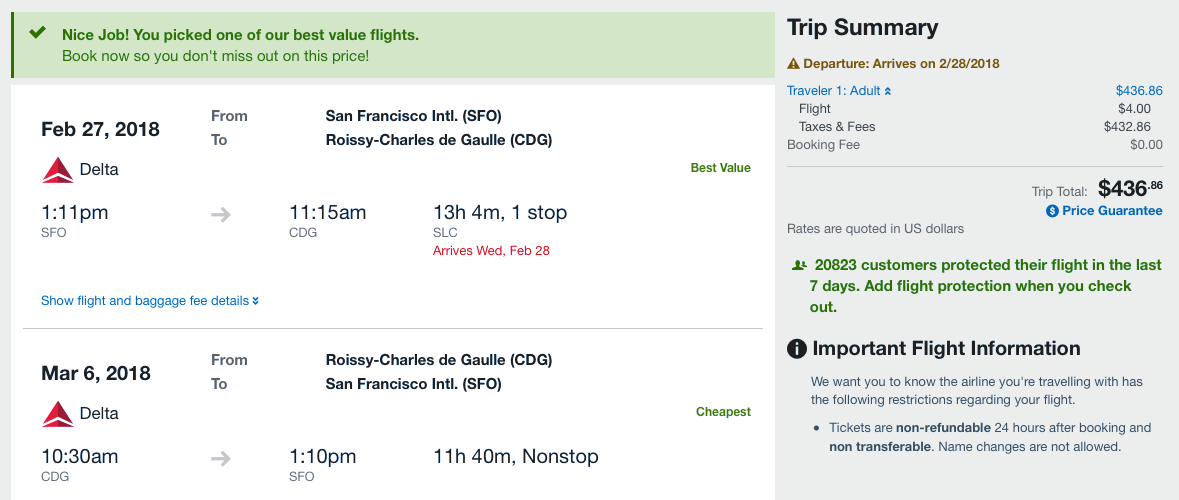Click the SLC stop code under 1 stop
This screenshot has width=1179, height=500.
(445, 233)
